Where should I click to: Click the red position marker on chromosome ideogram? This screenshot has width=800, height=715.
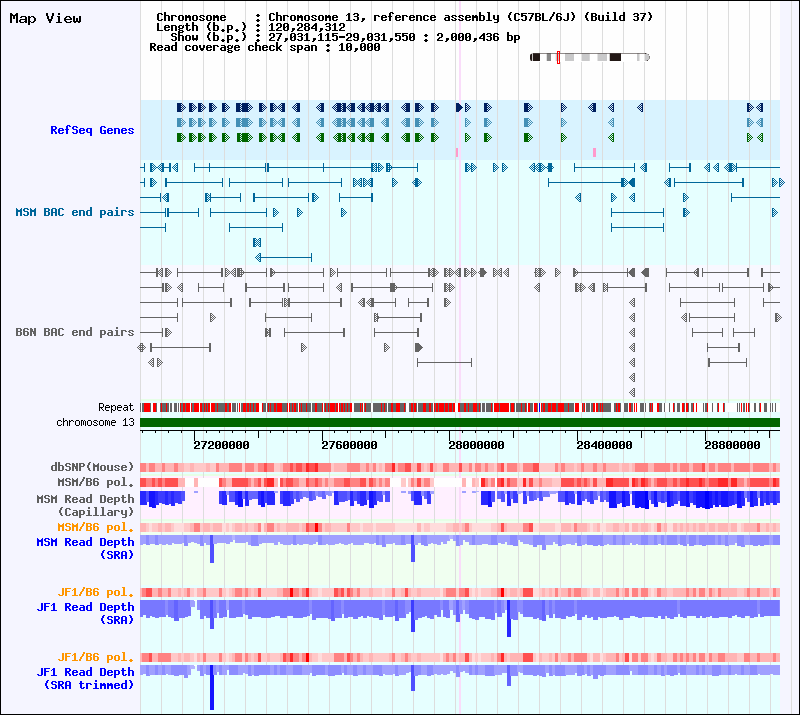pyautogui.click(x=558, y=57)
